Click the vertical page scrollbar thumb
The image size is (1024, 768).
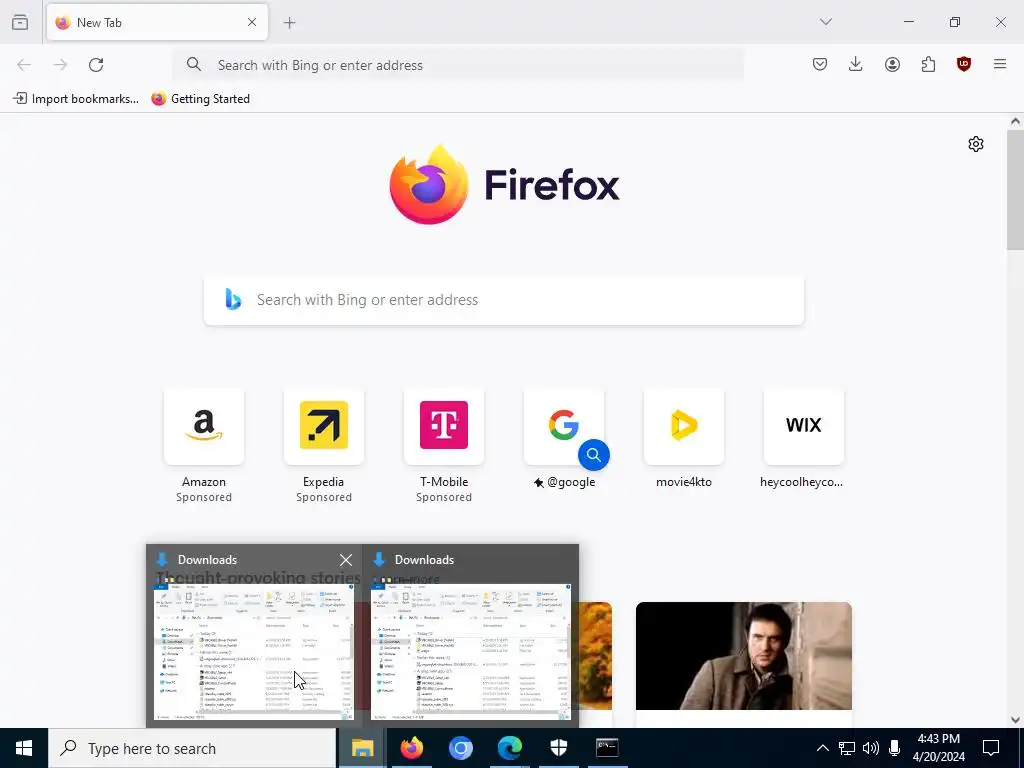tap(1015, 189)
